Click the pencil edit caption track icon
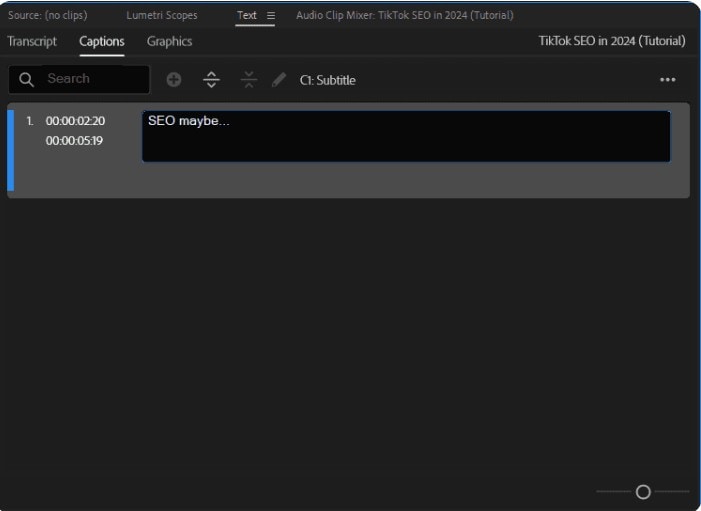 (x=279, y=80)
